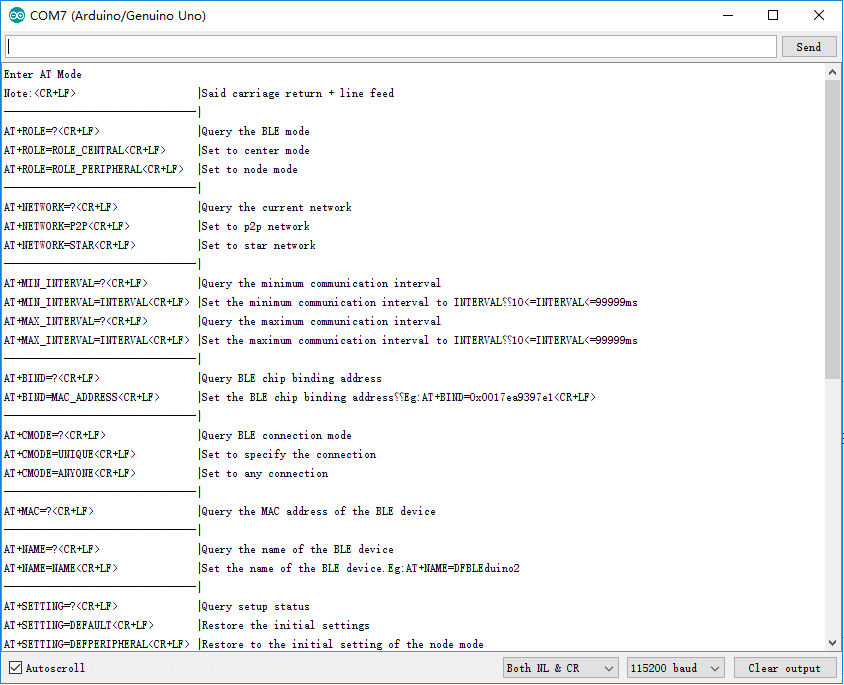Click the 'AT+ROLE=?<CR+LF>' line

(x=52, y=131)
